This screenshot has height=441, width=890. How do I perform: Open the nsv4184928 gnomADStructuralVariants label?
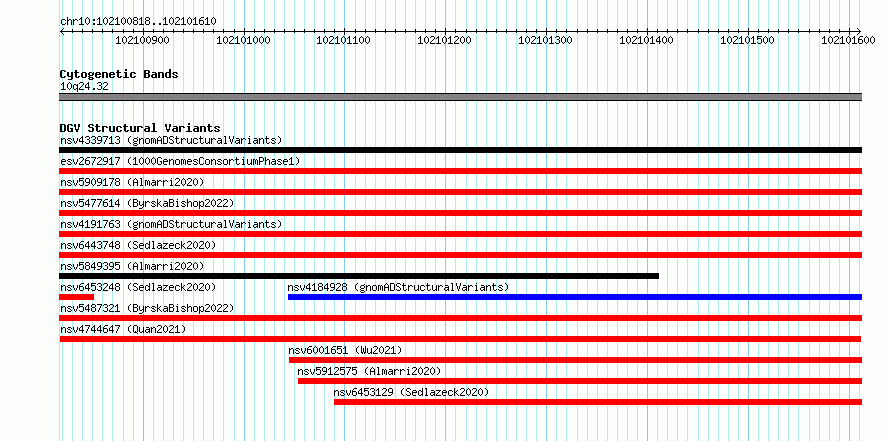(398, 287)
